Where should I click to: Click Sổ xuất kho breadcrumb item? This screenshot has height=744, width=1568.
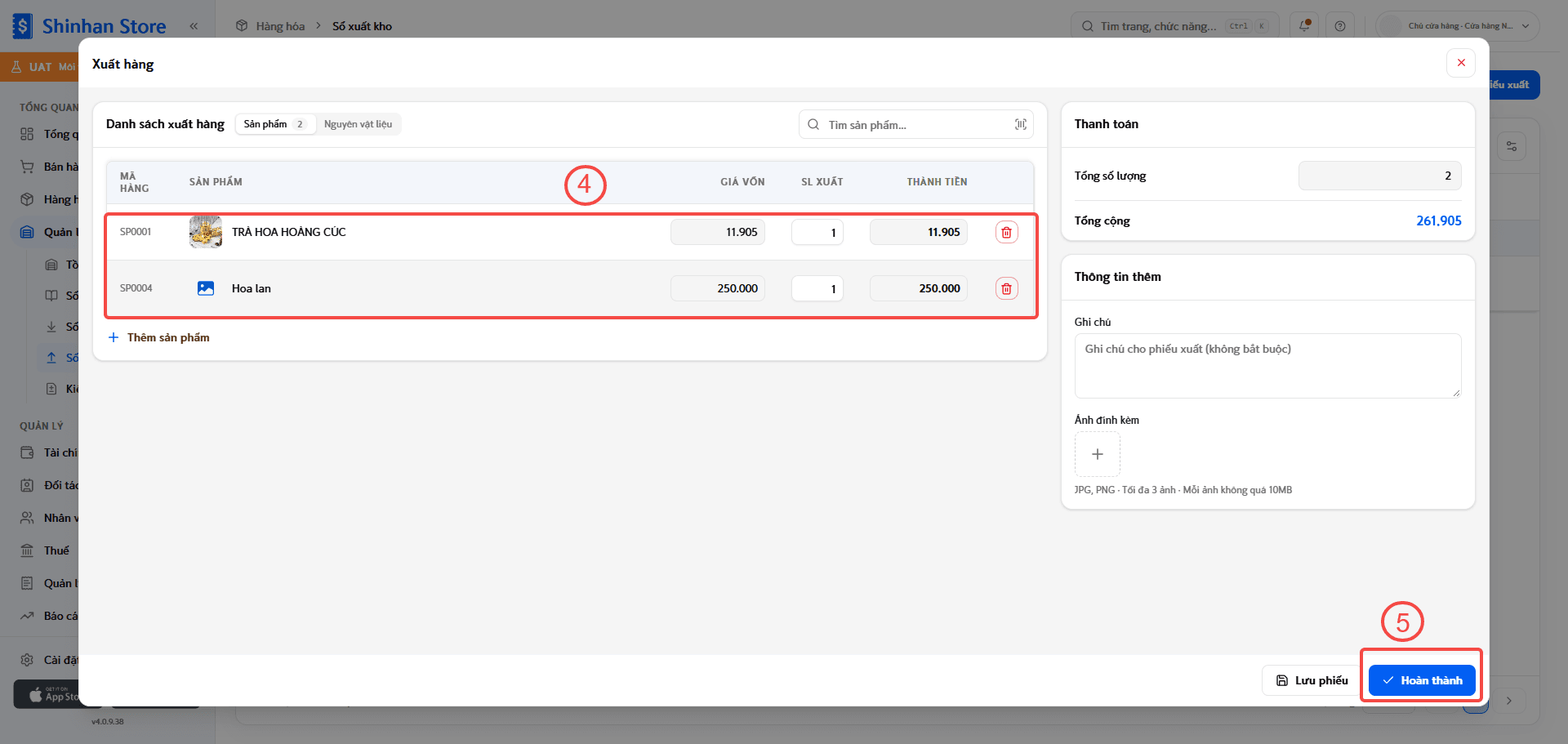point(362,26)
